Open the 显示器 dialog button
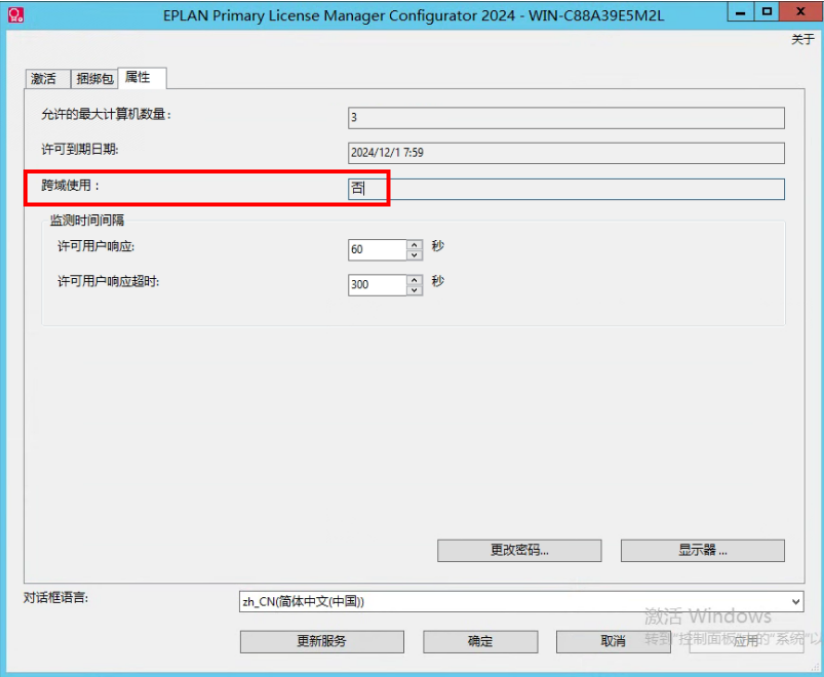824x677 pixels. pyautogui.click(x=702, y=550)
